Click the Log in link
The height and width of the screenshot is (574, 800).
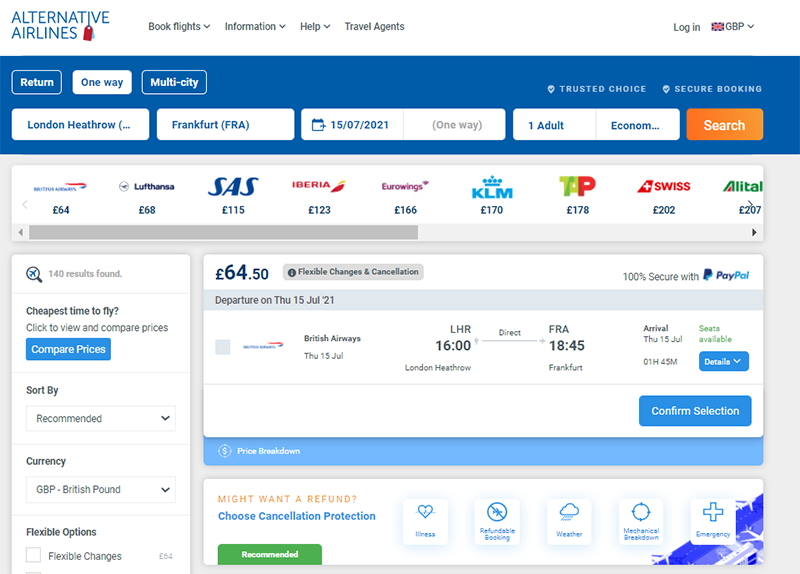click(686, 27)
